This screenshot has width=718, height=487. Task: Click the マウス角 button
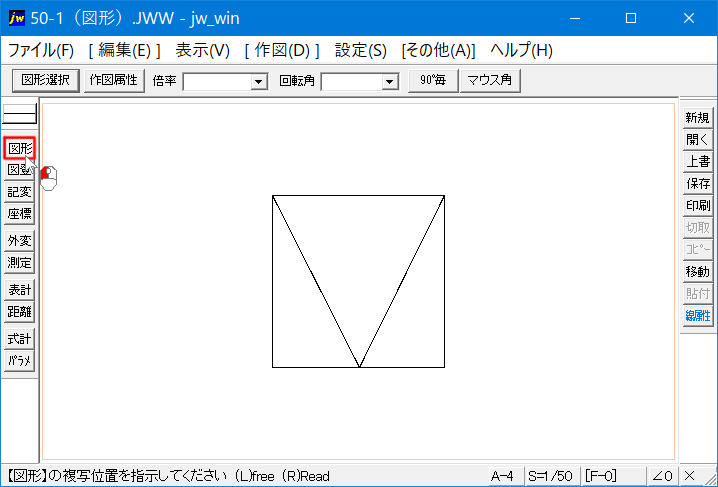(490, 81)
